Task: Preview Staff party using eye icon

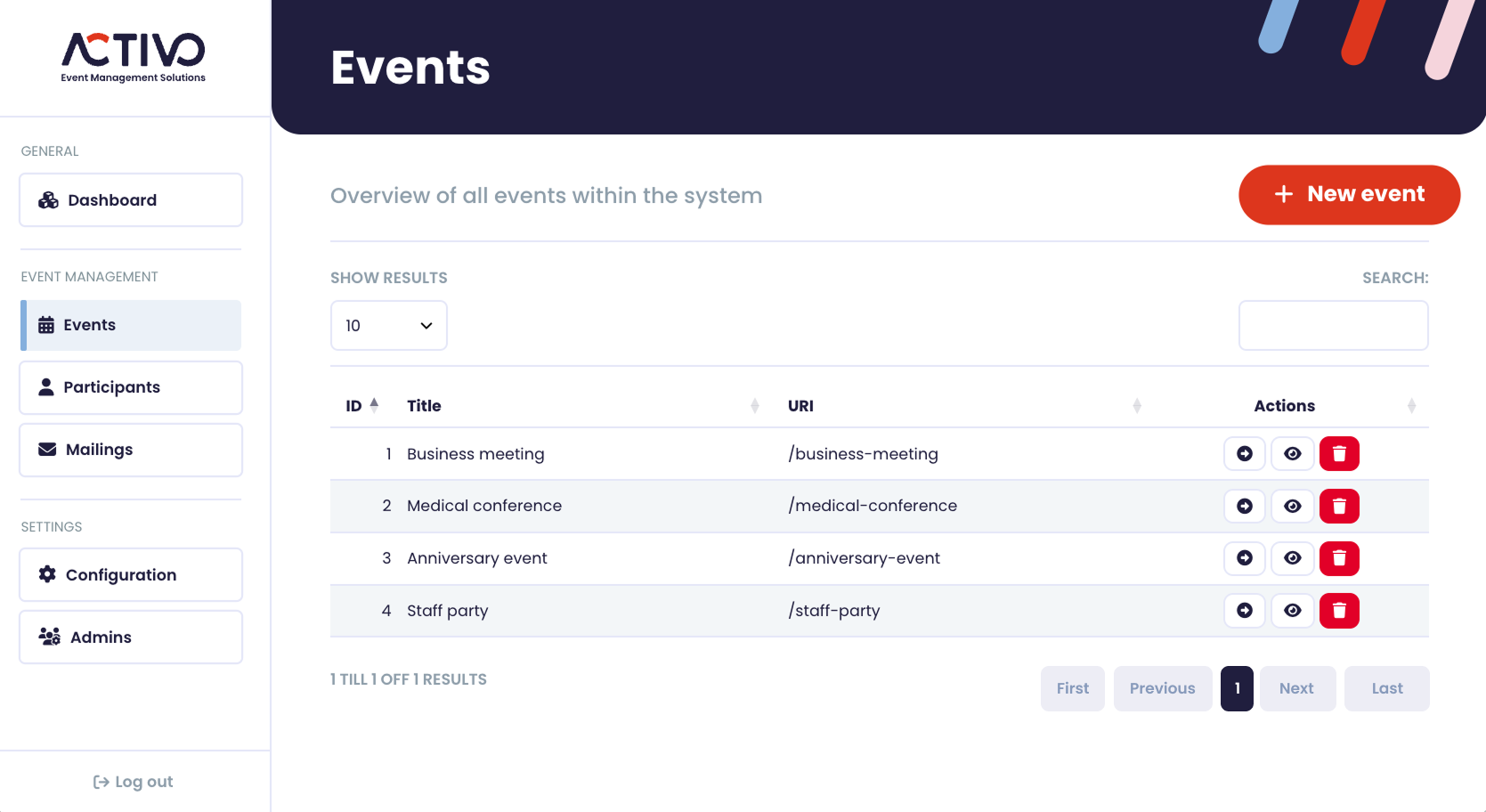Action: [1292, 611]
